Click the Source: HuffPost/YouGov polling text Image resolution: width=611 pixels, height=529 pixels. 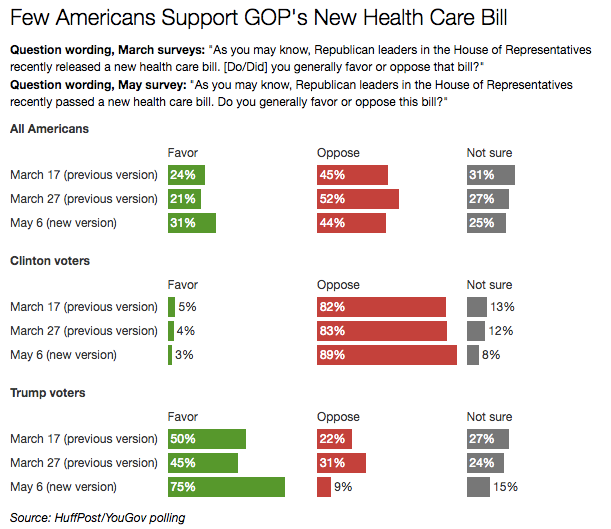point(97,518)
